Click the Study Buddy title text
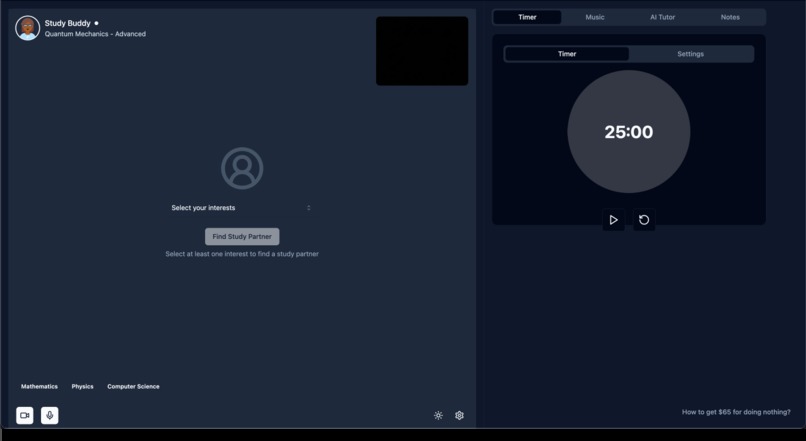This screenshot has width=806, height=441. point(67,23)
